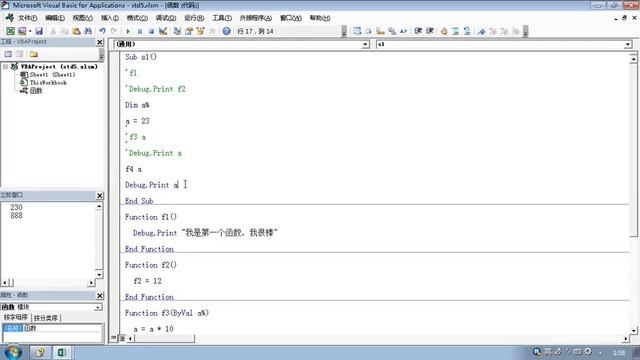
Task: Click View Code icon in project panel
Action: pos(8,54)
